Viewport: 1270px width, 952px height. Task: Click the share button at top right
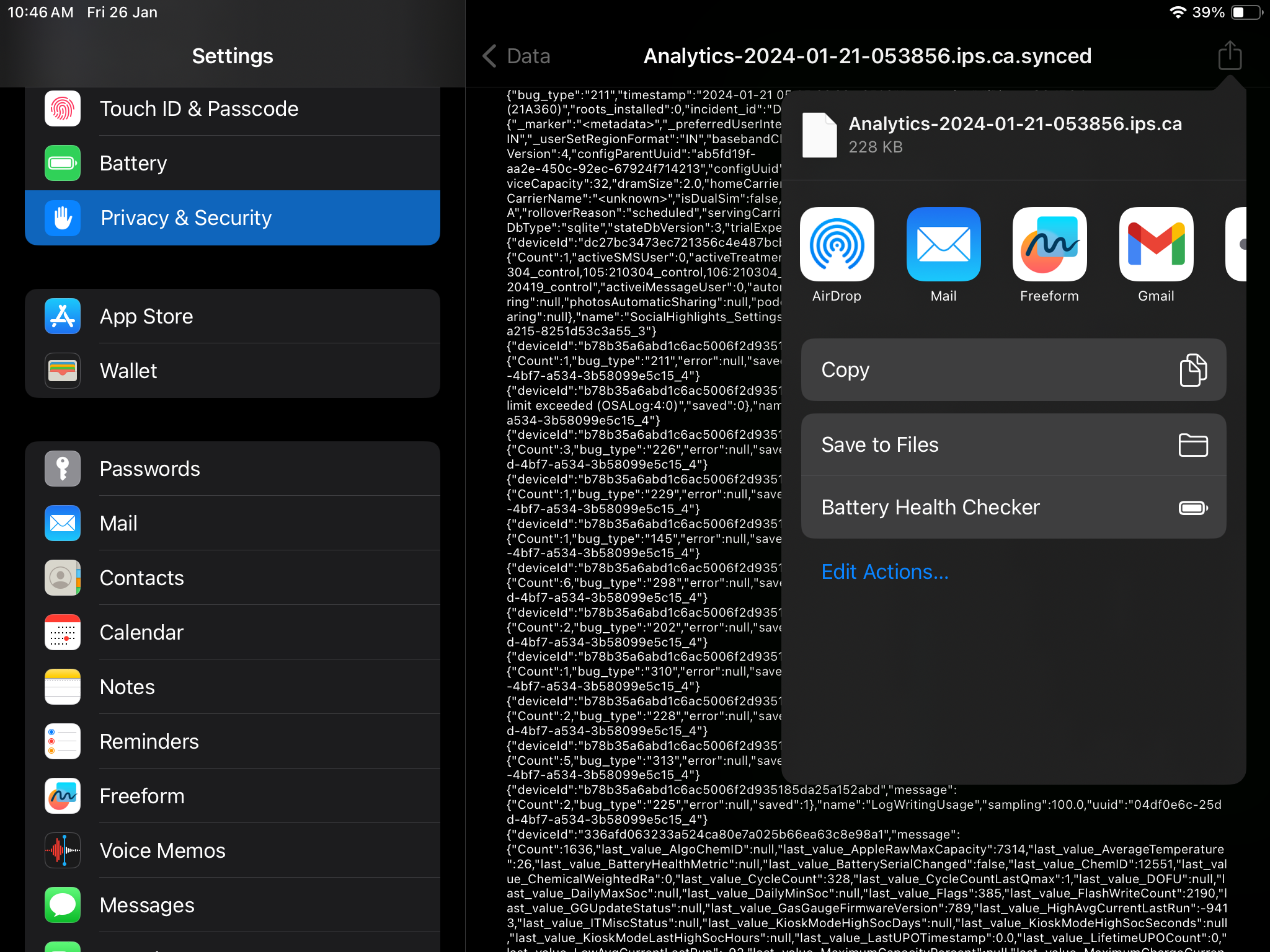click(x=1229, y=56)
